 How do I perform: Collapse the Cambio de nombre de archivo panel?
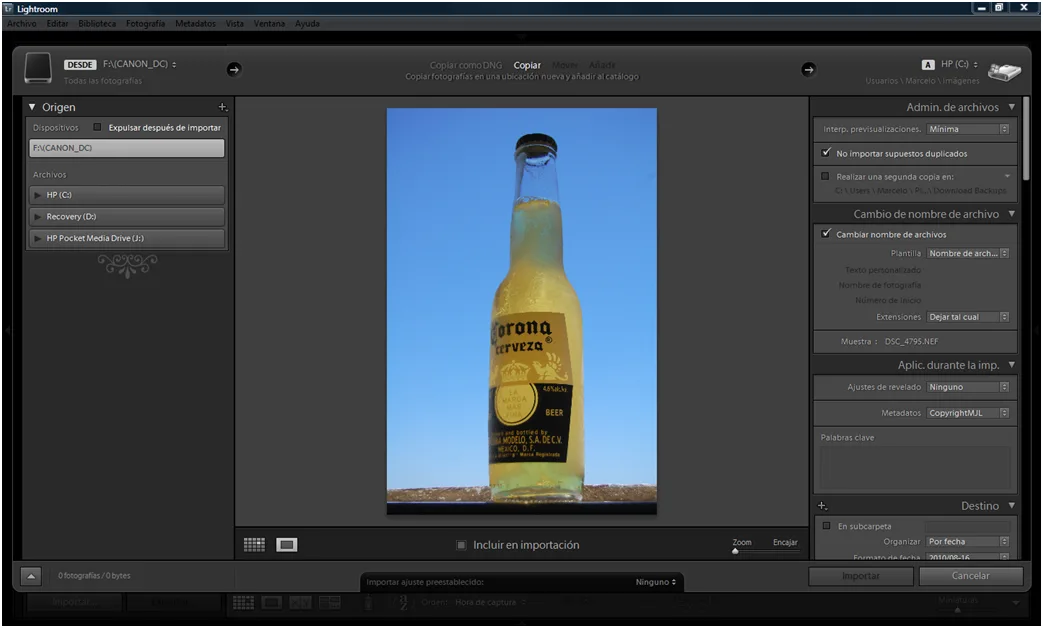click(x=1012, y=213)
